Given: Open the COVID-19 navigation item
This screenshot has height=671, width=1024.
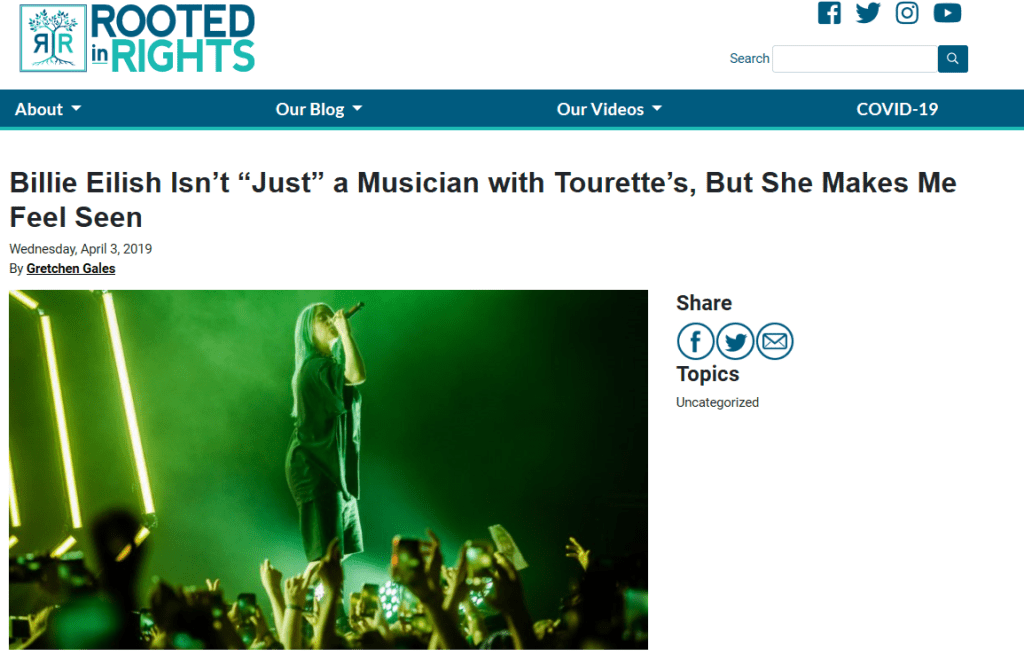Looking at the screenshot, I should (897, 109).
